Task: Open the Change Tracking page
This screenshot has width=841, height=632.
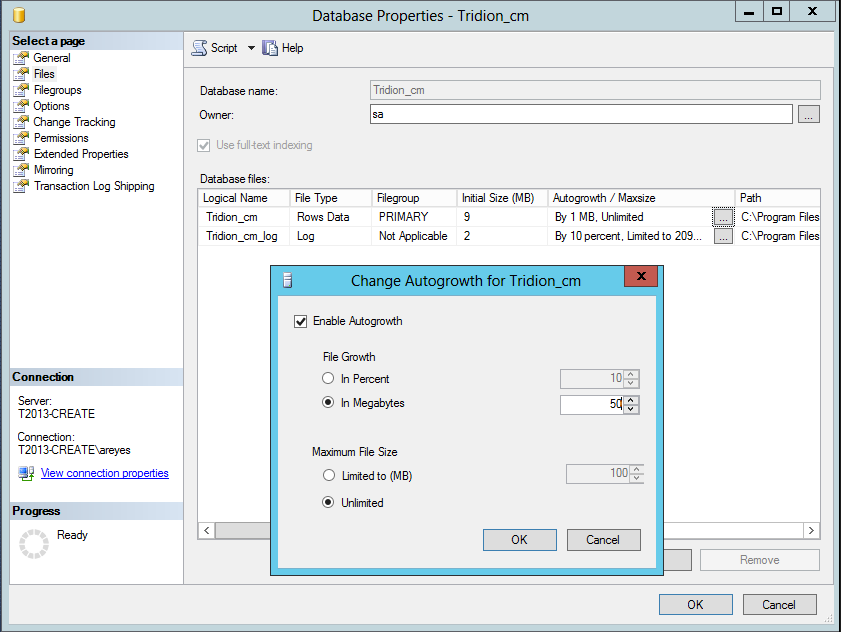Action: click(74, 122)
